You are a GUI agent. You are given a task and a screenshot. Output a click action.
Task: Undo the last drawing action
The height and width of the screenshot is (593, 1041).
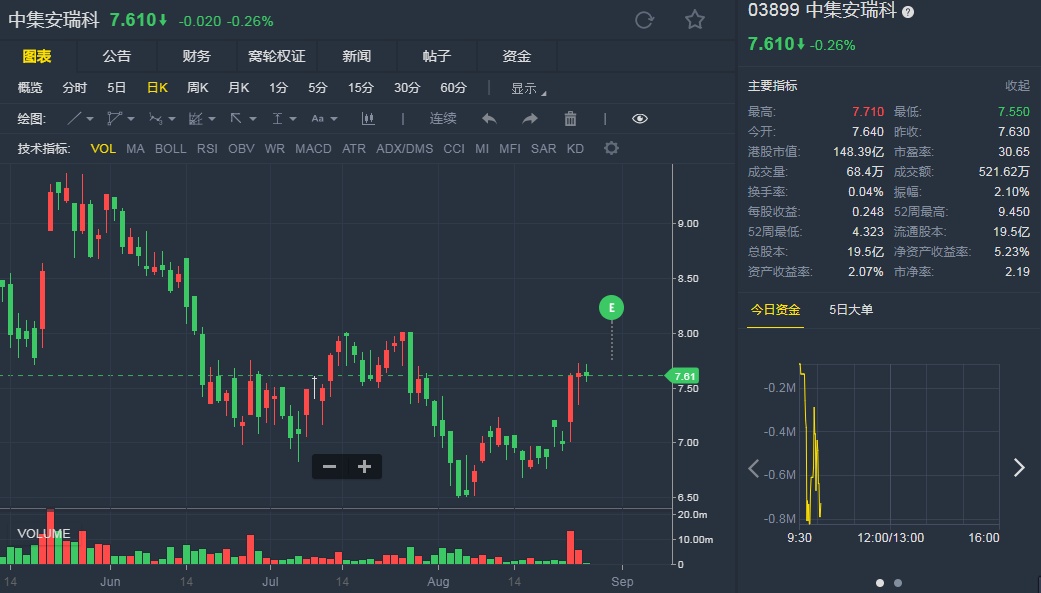(x=489, y=119)
